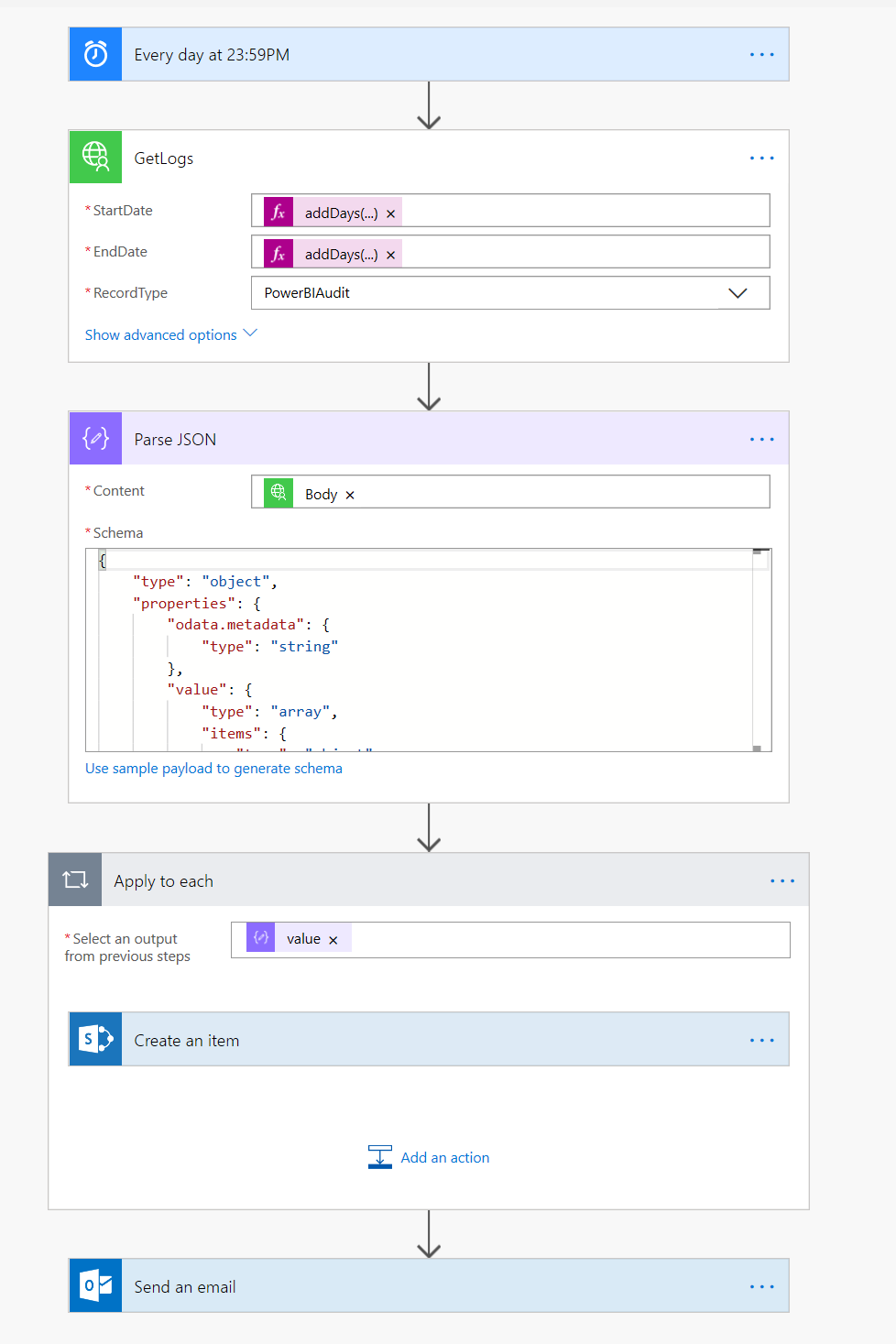Open the EndDate addDays expression token
The image size is (896, 1344).
340,255
